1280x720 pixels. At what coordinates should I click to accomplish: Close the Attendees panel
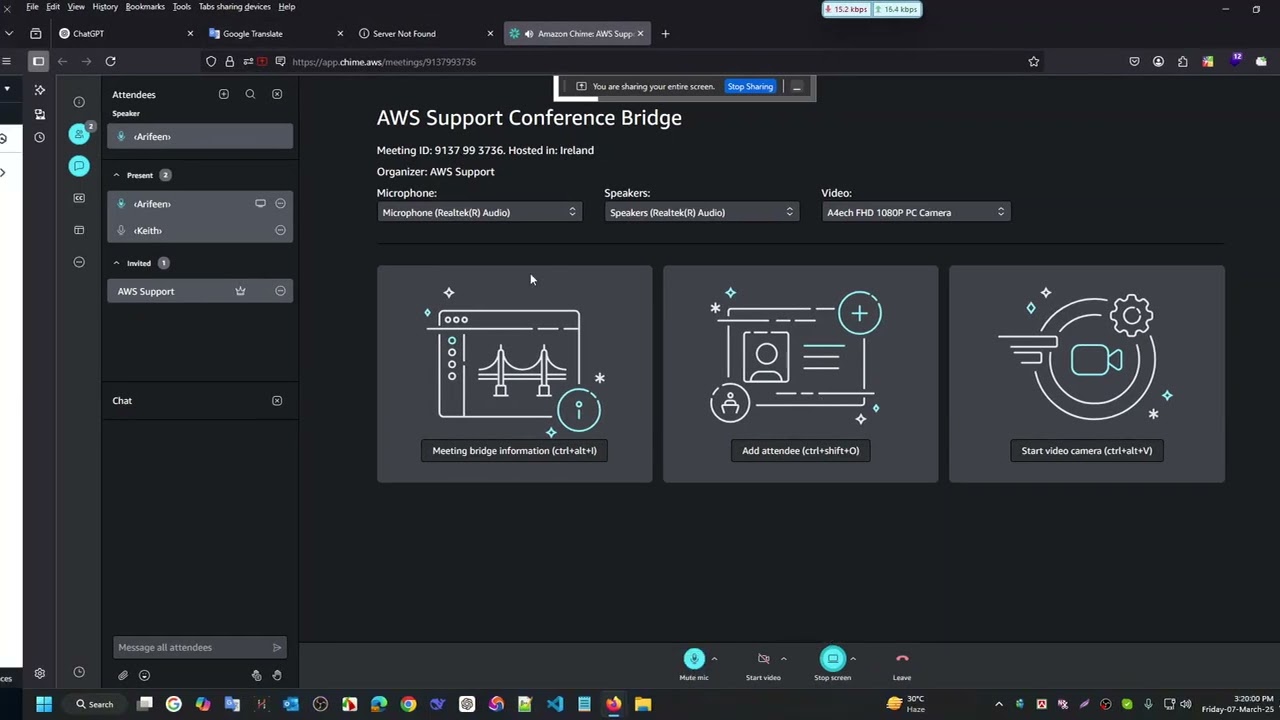tap(277, 94)
